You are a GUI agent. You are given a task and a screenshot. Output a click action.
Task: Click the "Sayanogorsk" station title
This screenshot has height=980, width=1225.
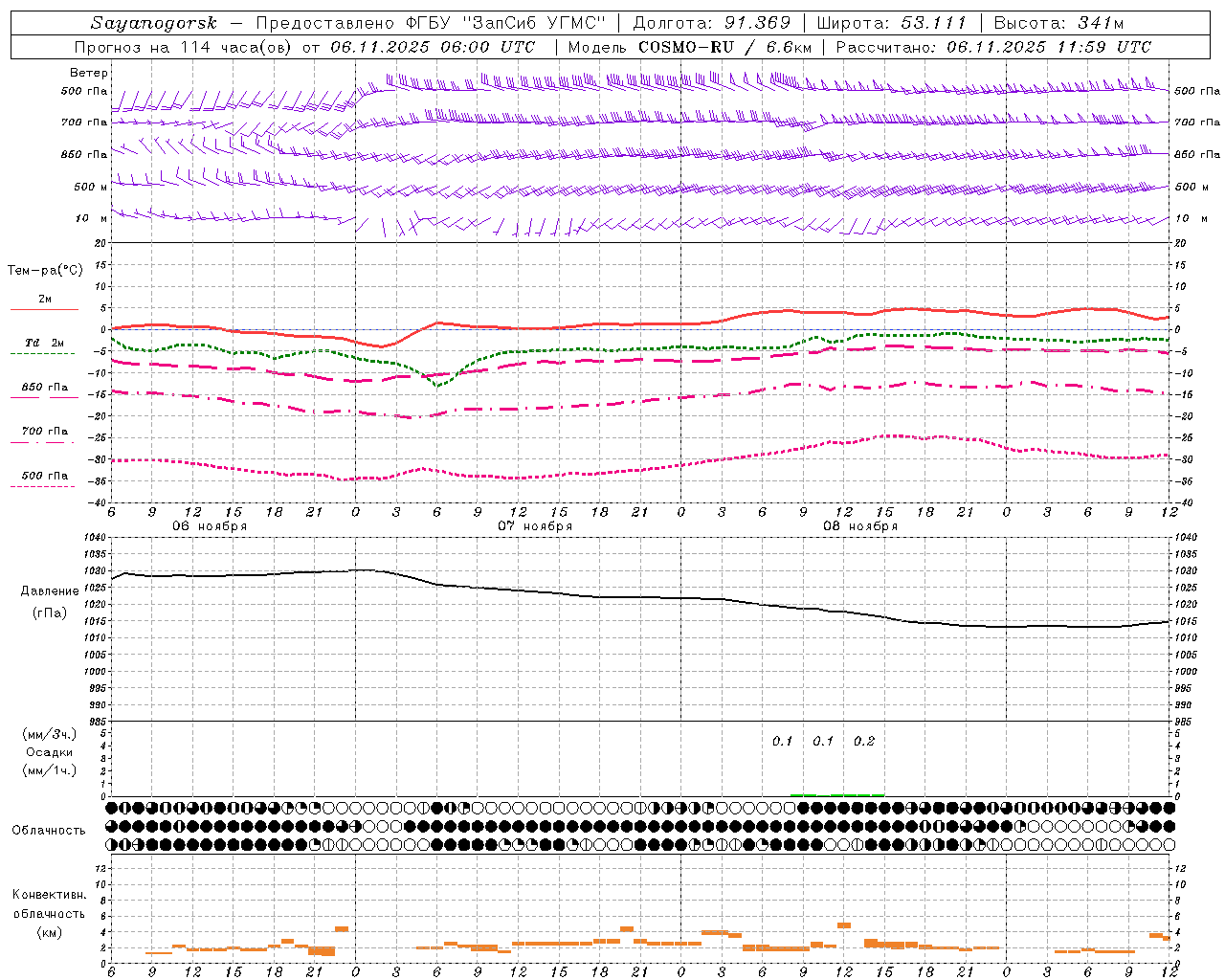154,22
